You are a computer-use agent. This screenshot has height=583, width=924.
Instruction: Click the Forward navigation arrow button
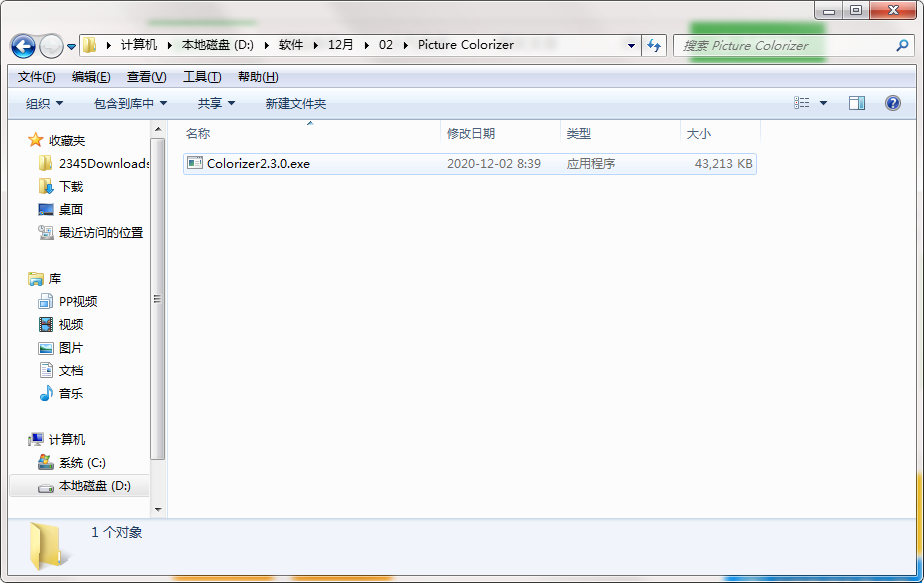52,45
